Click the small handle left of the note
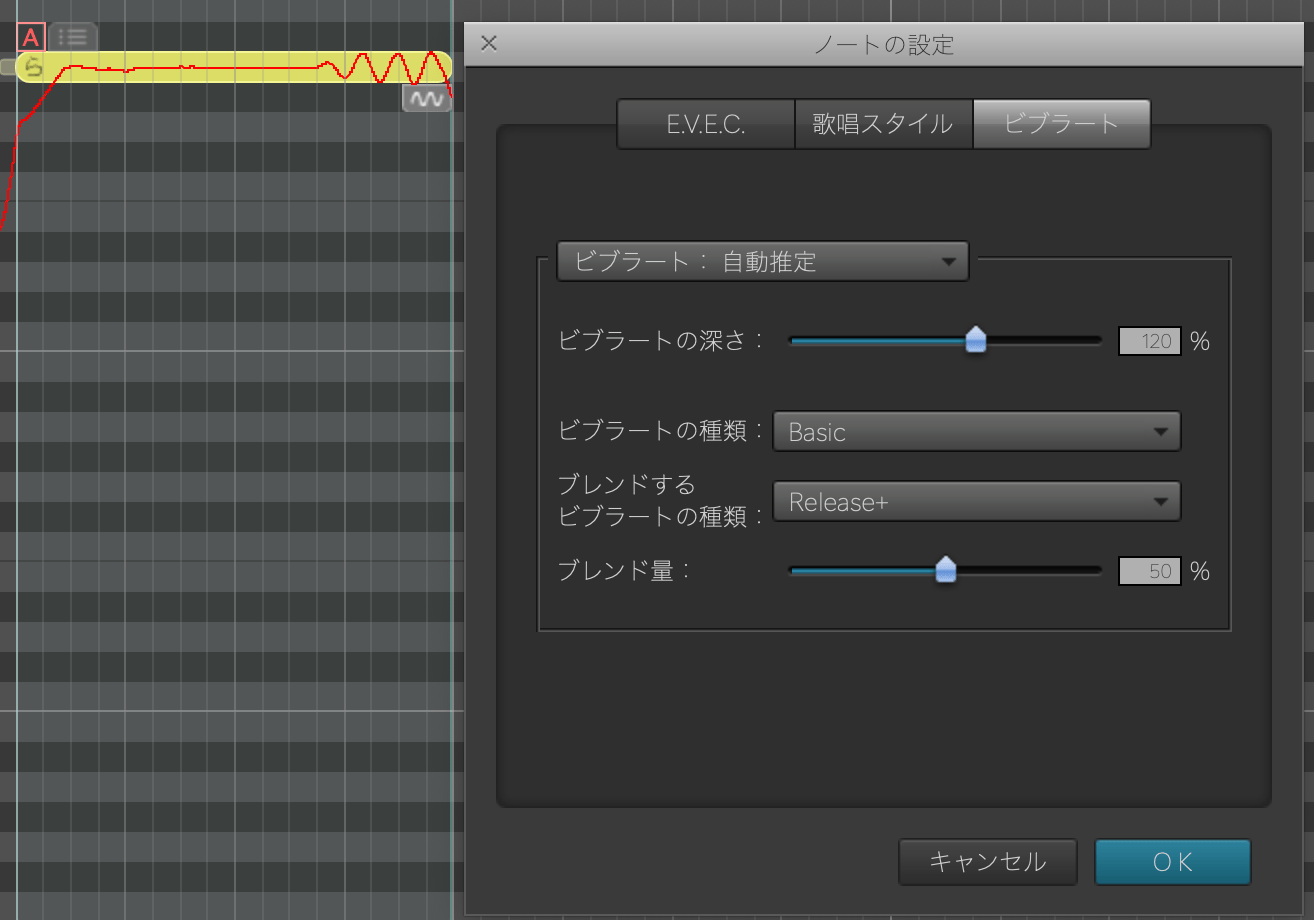The image size is (1314, 920). click(x=8, y=67)
